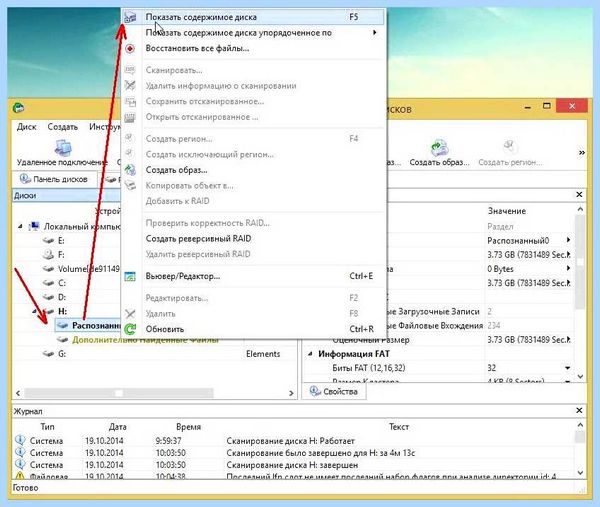The height and width of the screenshot is (507, 600).
Task: Click the green refresh icon beside Обновить
Action: (x=130, y=329)
